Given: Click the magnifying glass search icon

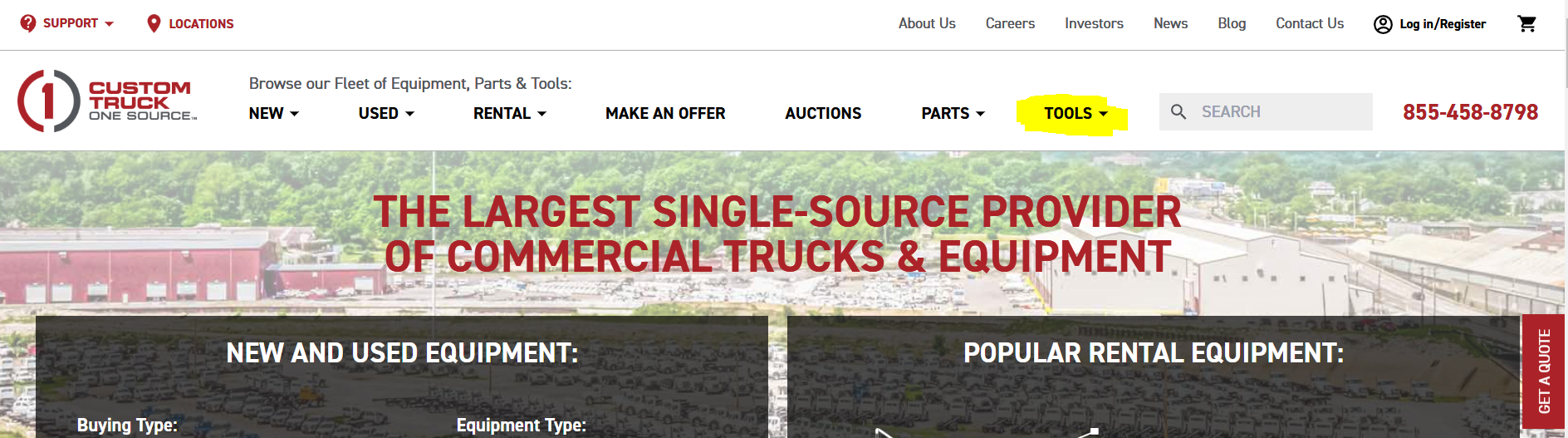Looking at the screenshot, I should click(x=1178, y=111).
